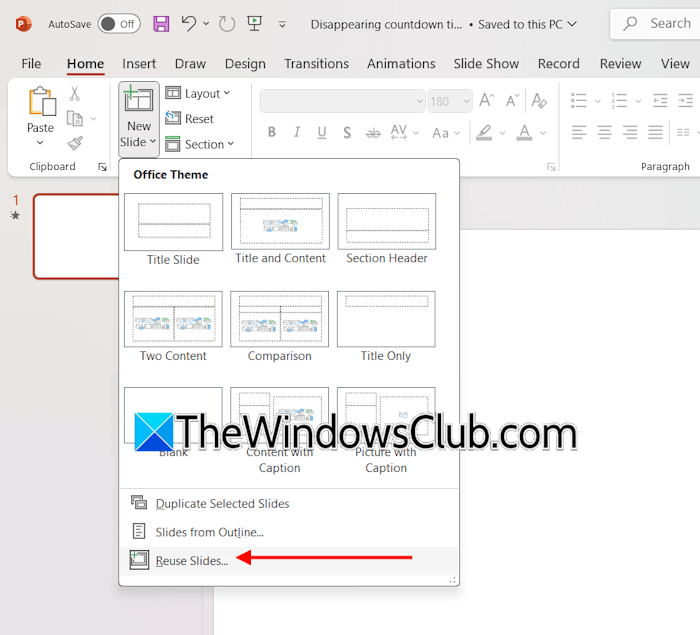Click the Reset slide button
This screenshot has height=635, width=700.
pyautogui.click(x=190, y=119)
